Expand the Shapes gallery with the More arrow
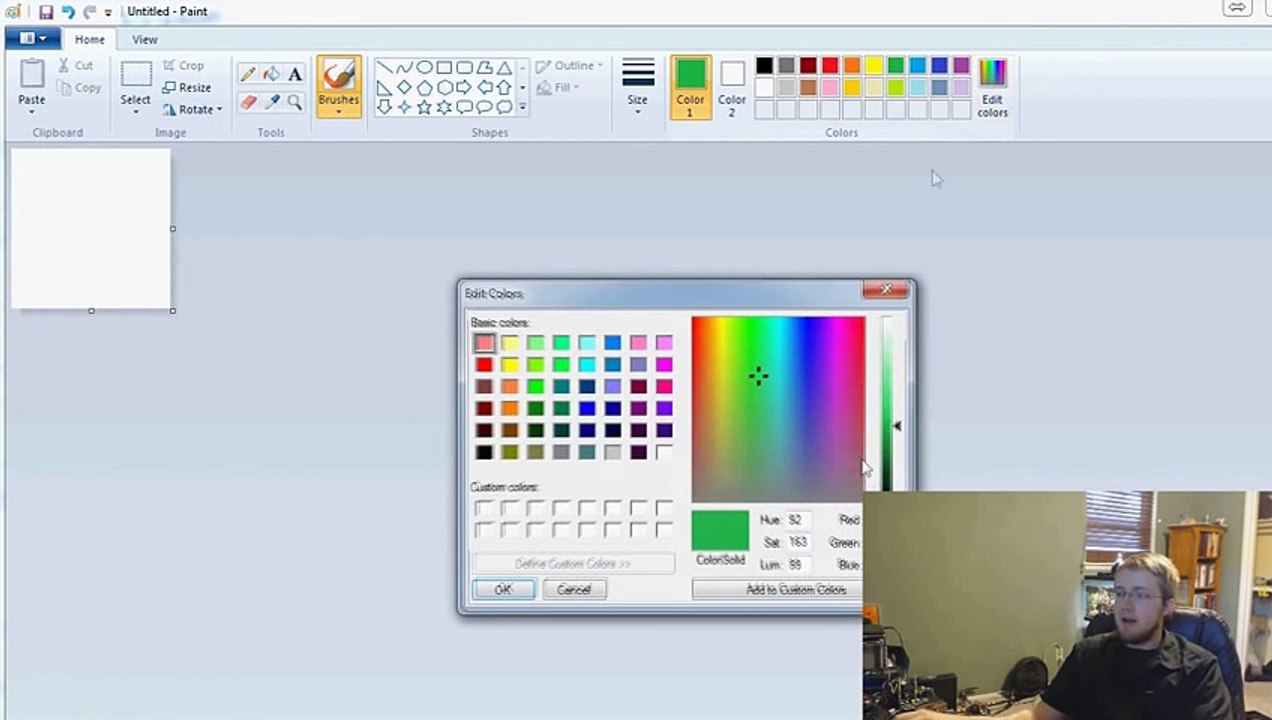 pyautogui.click(x=522, y=107)
